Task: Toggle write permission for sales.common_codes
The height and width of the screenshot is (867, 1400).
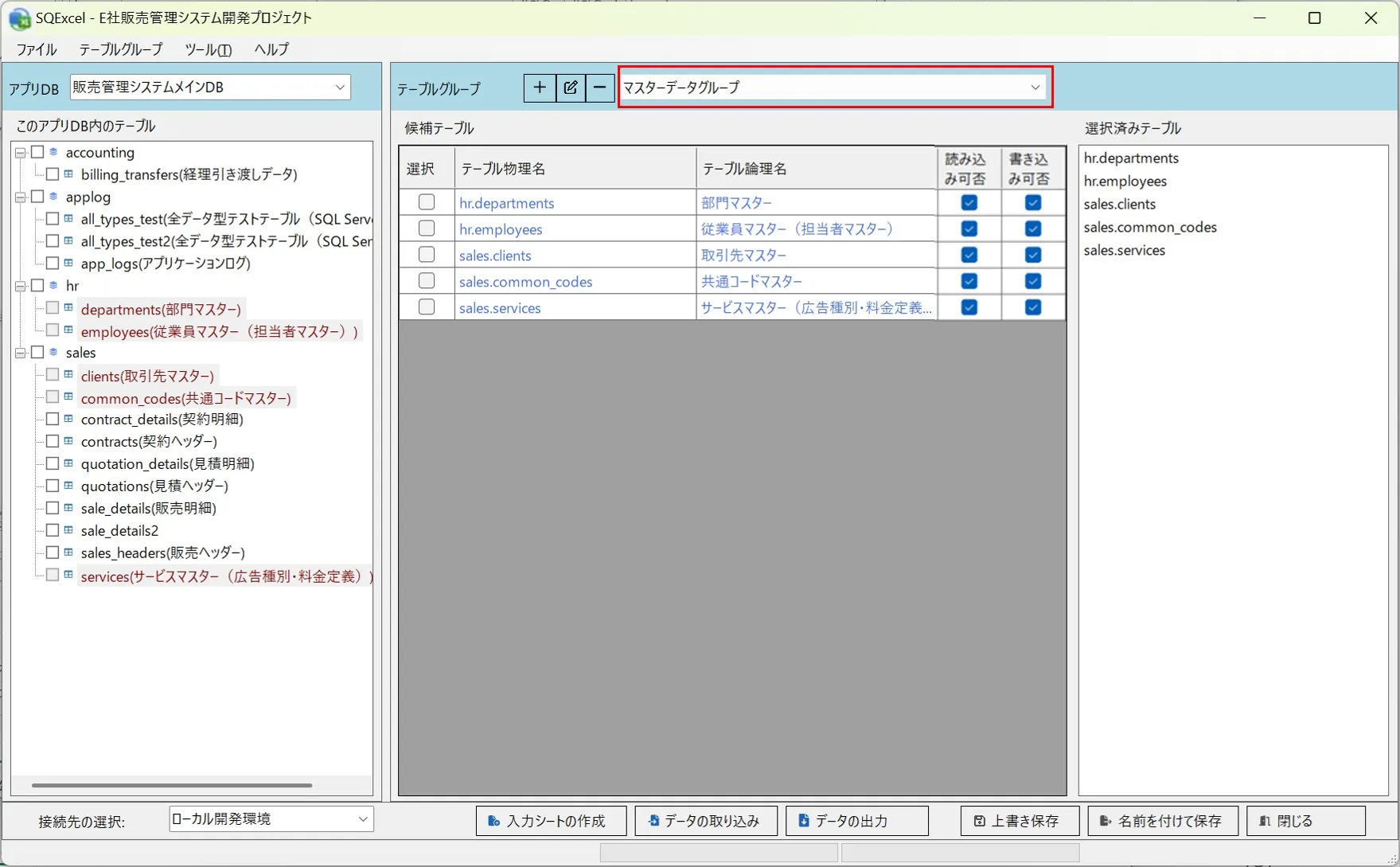Action: [1033, 281]
